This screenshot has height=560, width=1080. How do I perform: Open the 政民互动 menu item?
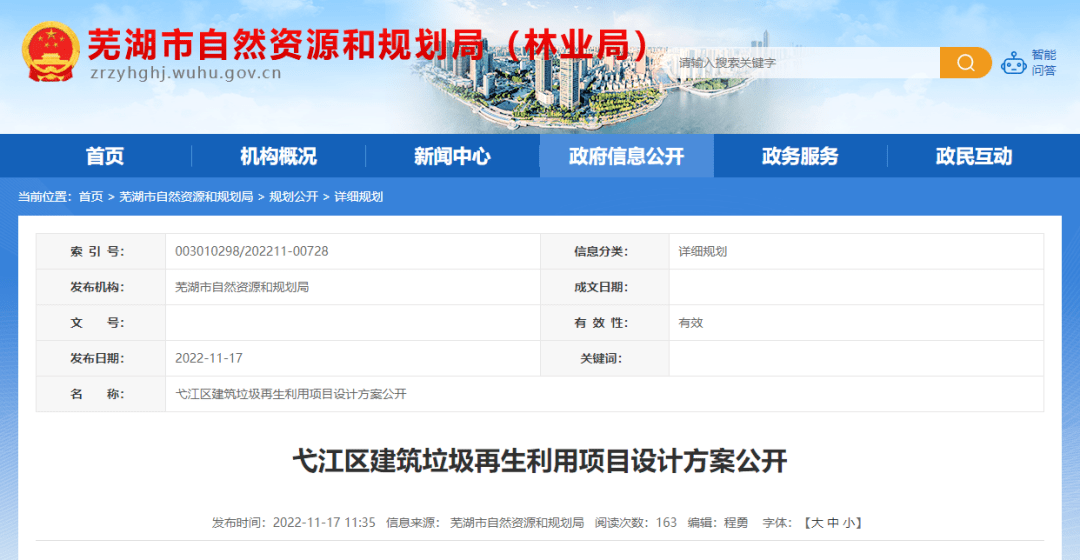974,156
